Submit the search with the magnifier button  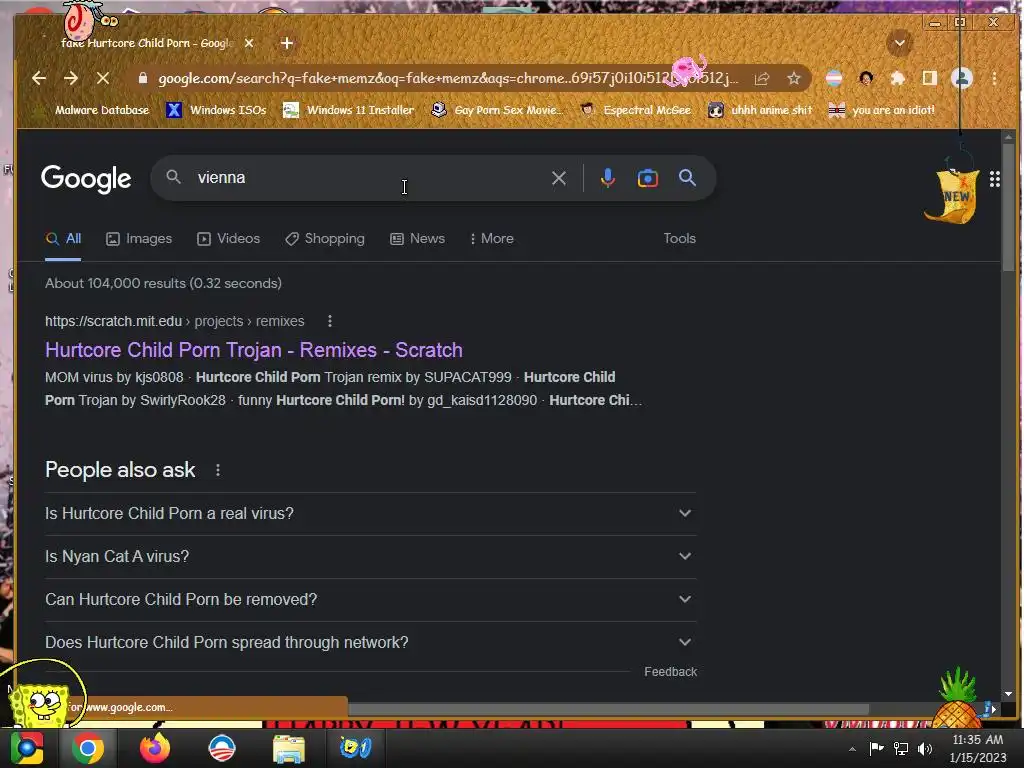coord(687,178)
